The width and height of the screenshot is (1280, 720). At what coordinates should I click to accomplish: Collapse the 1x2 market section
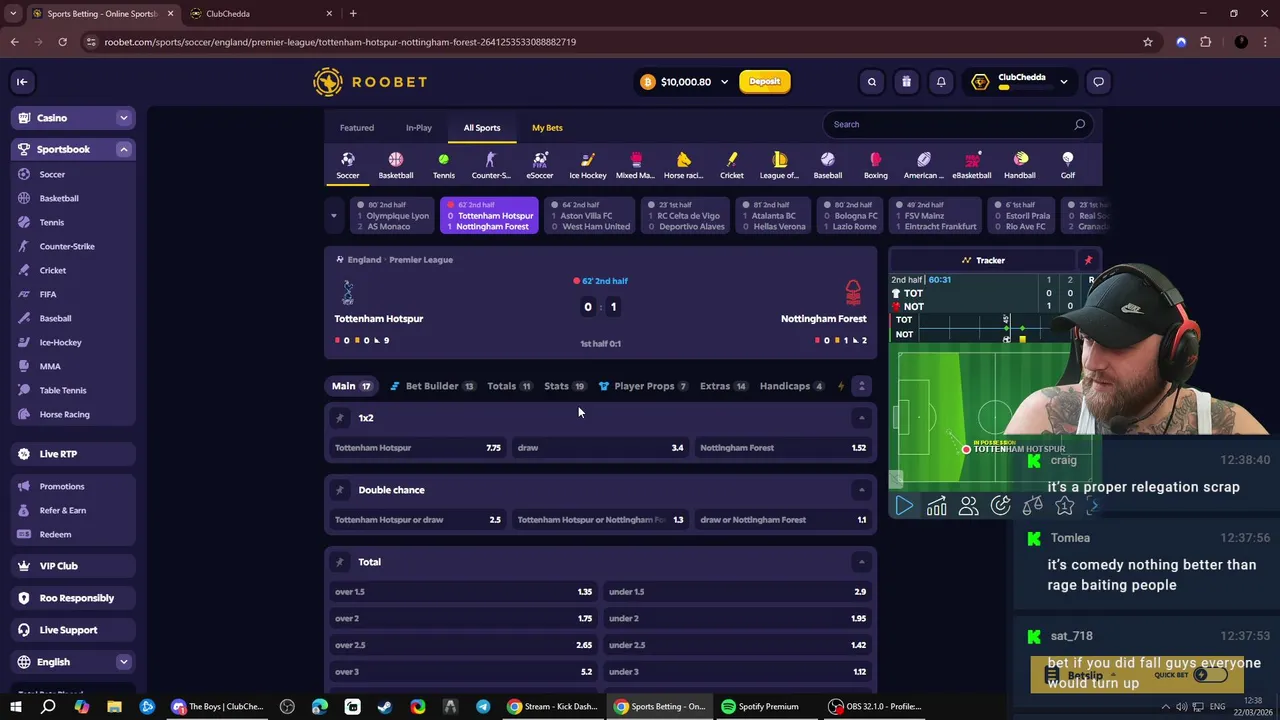[x=861, y=418]
